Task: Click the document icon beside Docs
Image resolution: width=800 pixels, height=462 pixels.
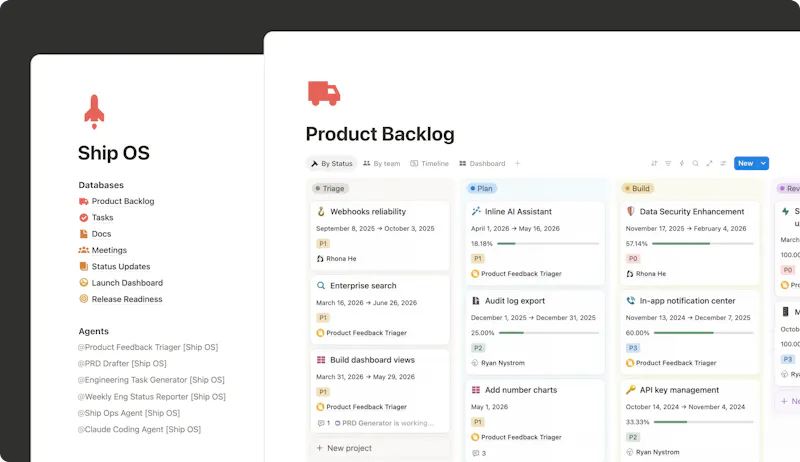Action: [x=84, y=234]
